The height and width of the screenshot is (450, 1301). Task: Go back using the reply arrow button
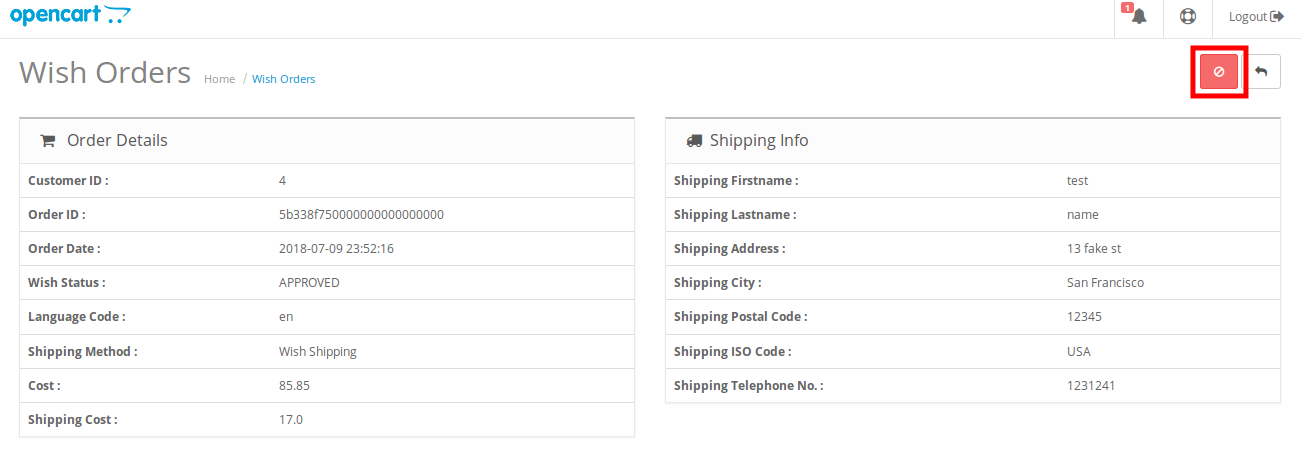click(1261, 72)
